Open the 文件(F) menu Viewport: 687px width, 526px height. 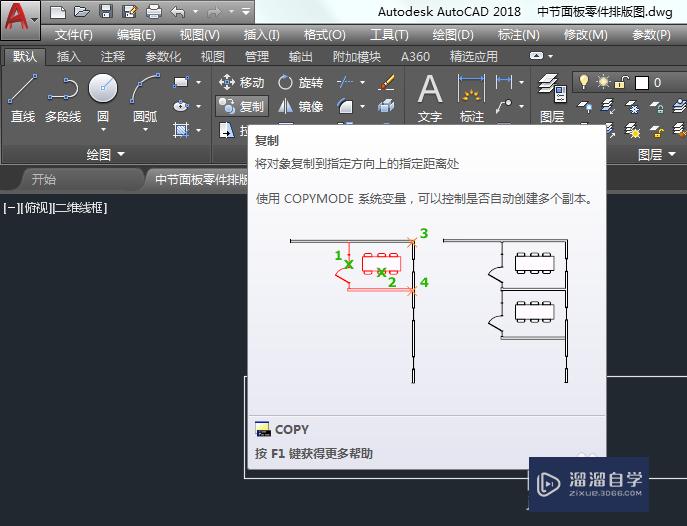[x=74, y=35]
